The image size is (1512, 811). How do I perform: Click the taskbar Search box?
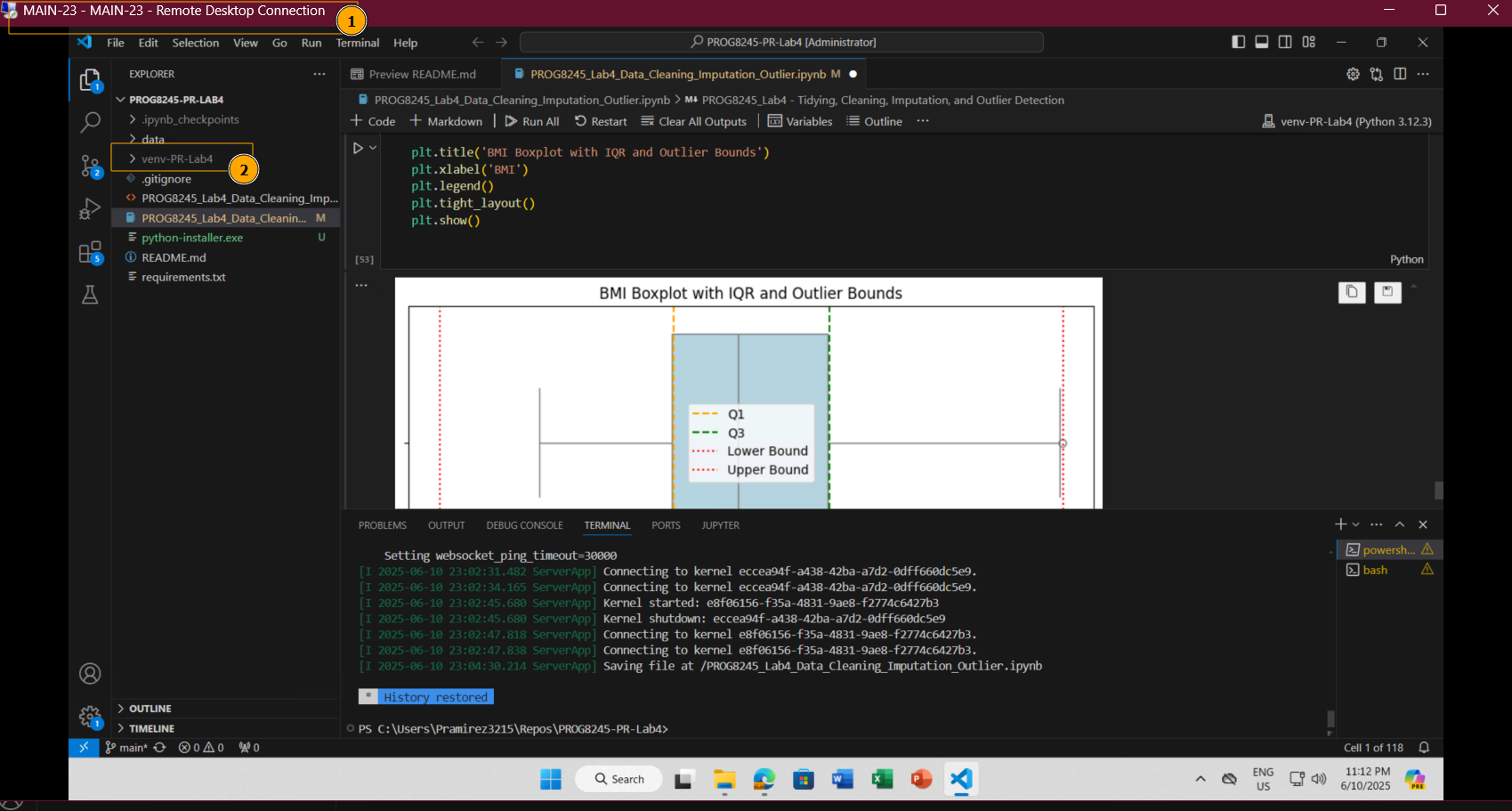click(x=619, y=779)
